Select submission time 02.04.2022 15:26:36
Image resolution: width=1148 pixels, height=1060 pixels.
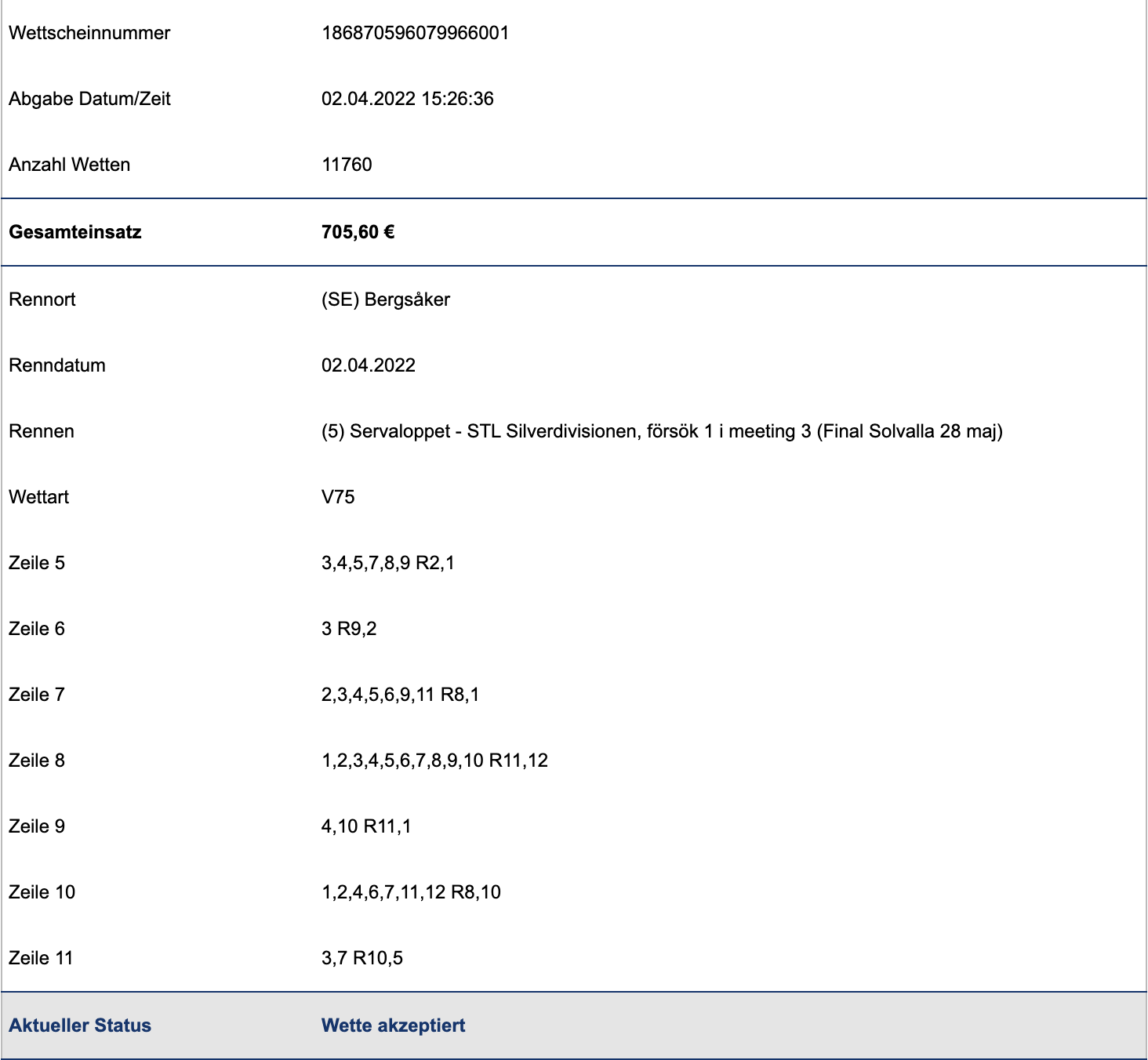coord(408,99)
